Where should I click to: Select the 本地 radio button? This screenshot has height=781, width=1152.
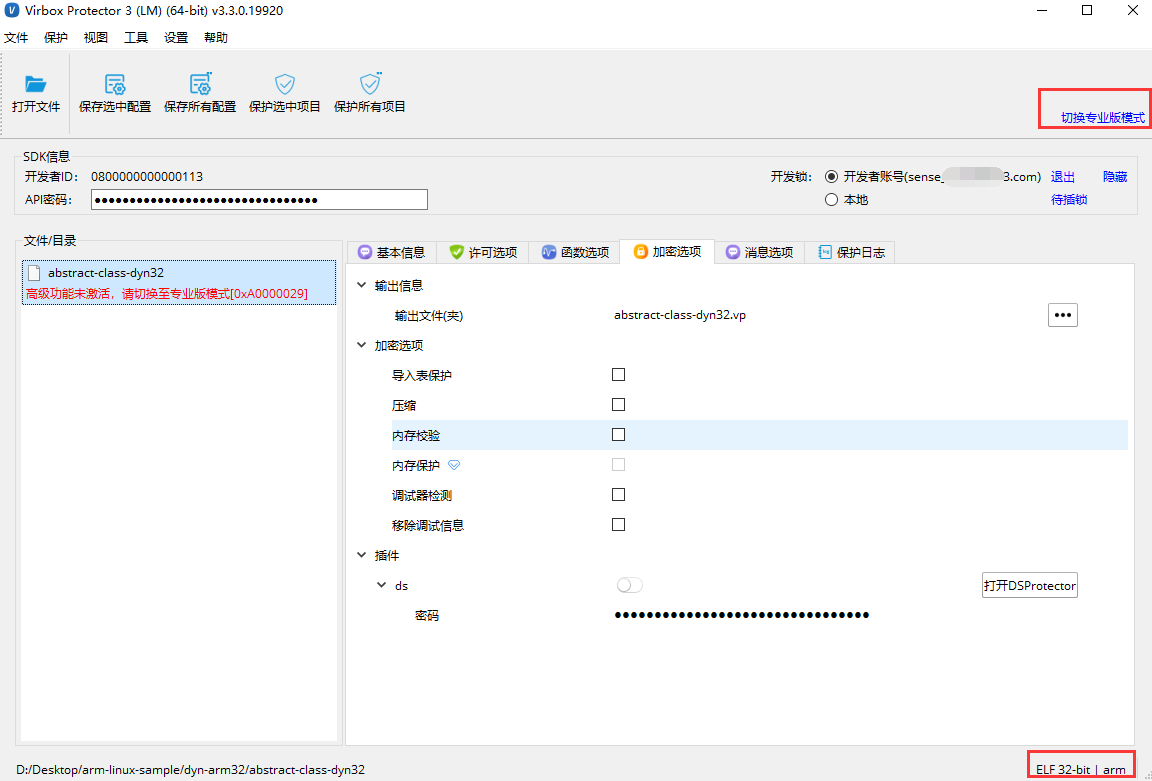(831, 199)
